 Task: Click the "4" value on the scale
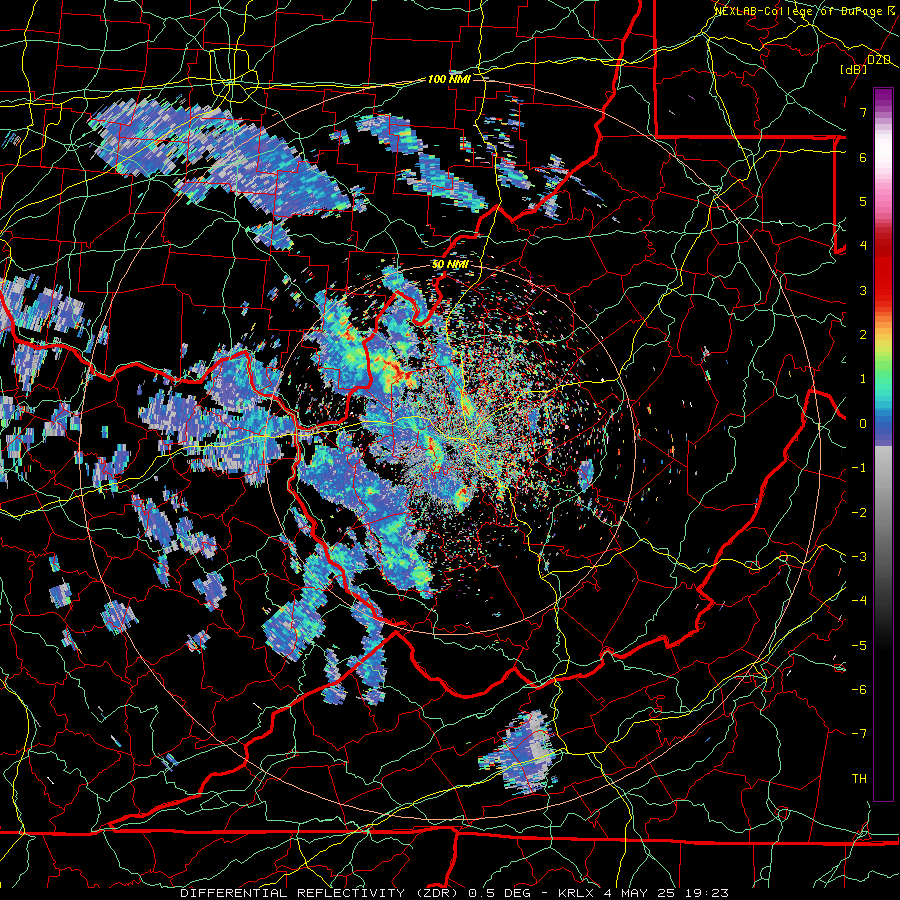click(863, 246)
